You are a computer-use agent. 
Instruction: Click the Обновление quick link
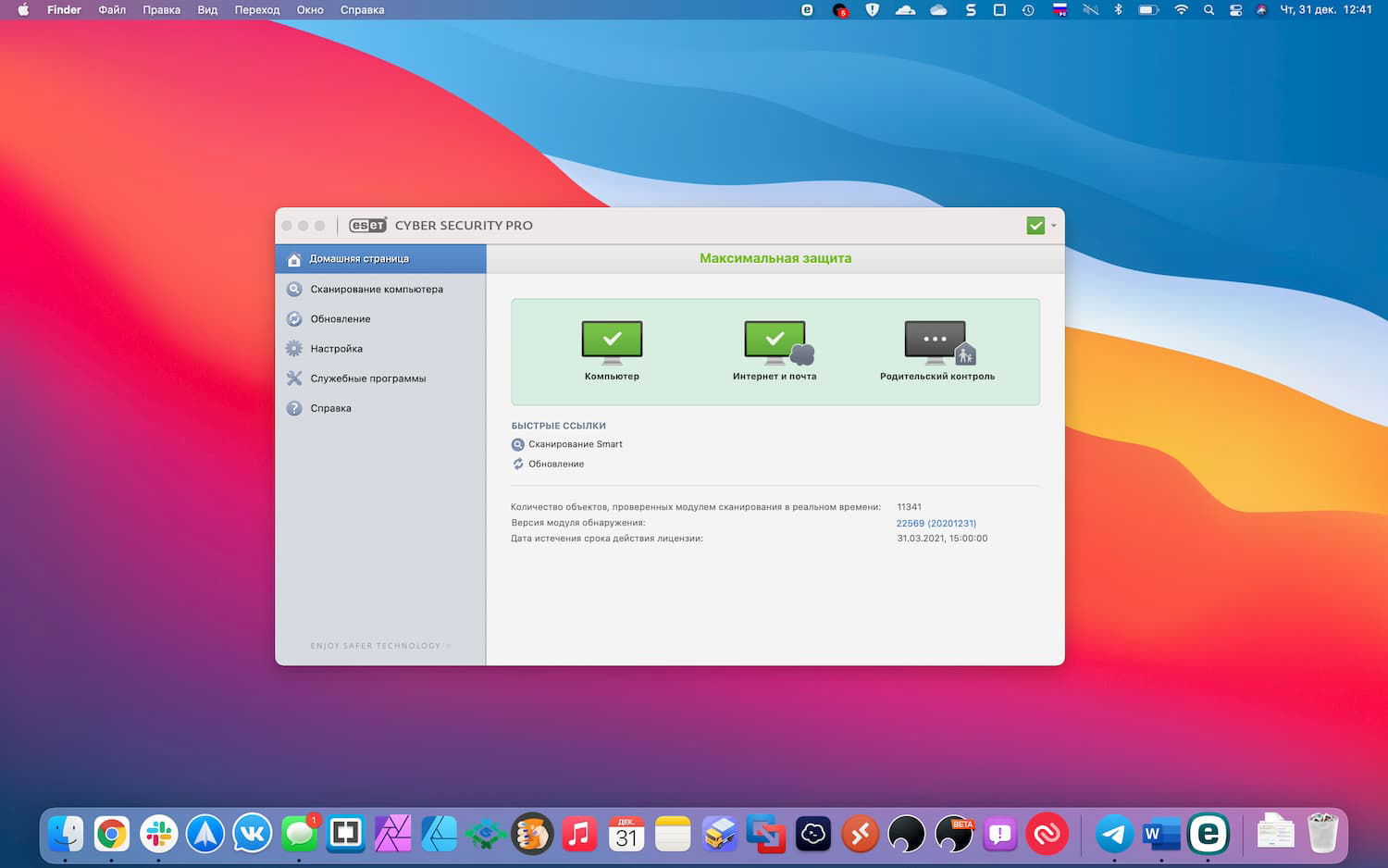pyautogui.click(x=555, y=465)
